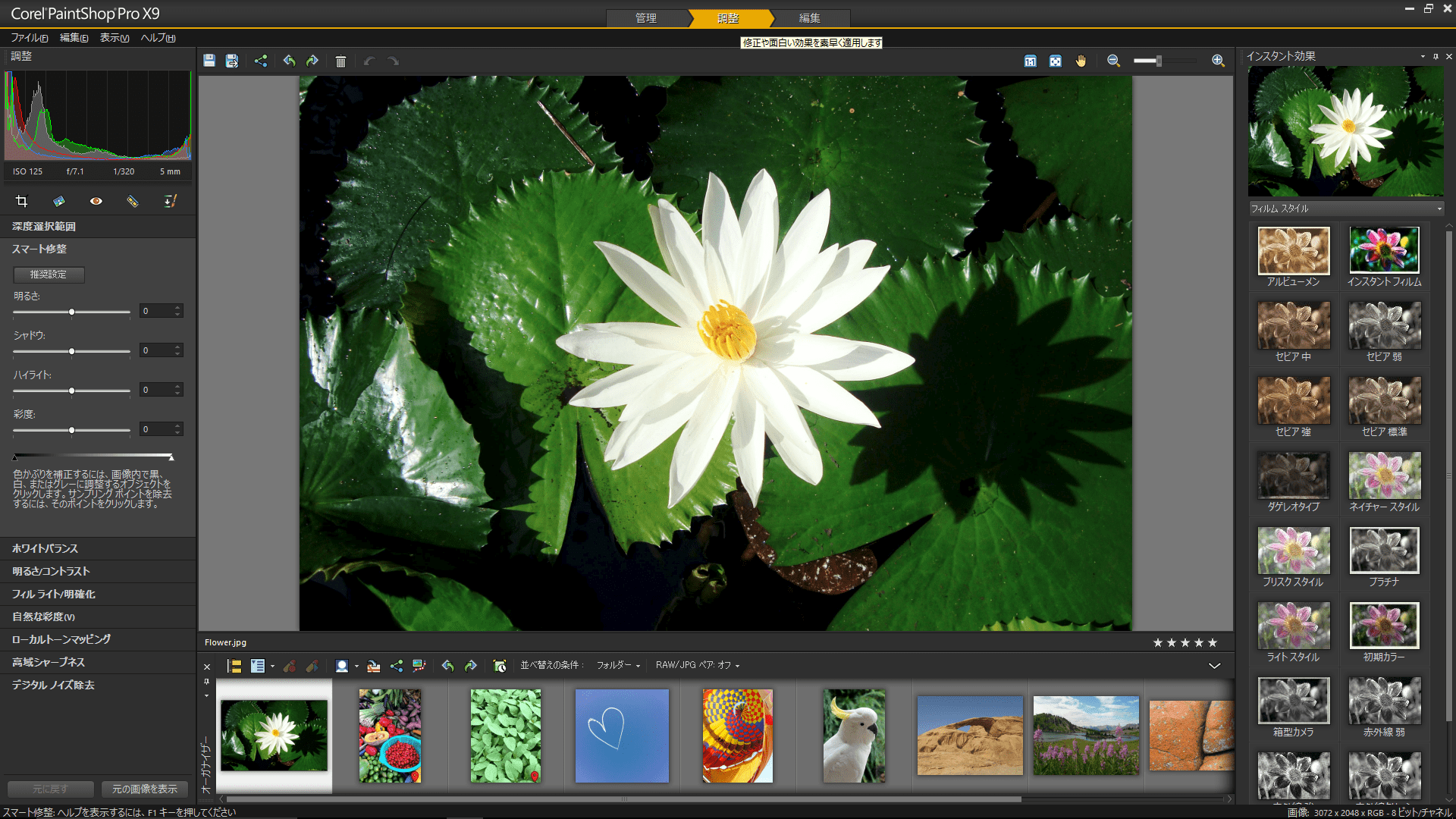Toggle the navigation pane icon in Organizer
1456x819 pixels.
tap(235, 666)
